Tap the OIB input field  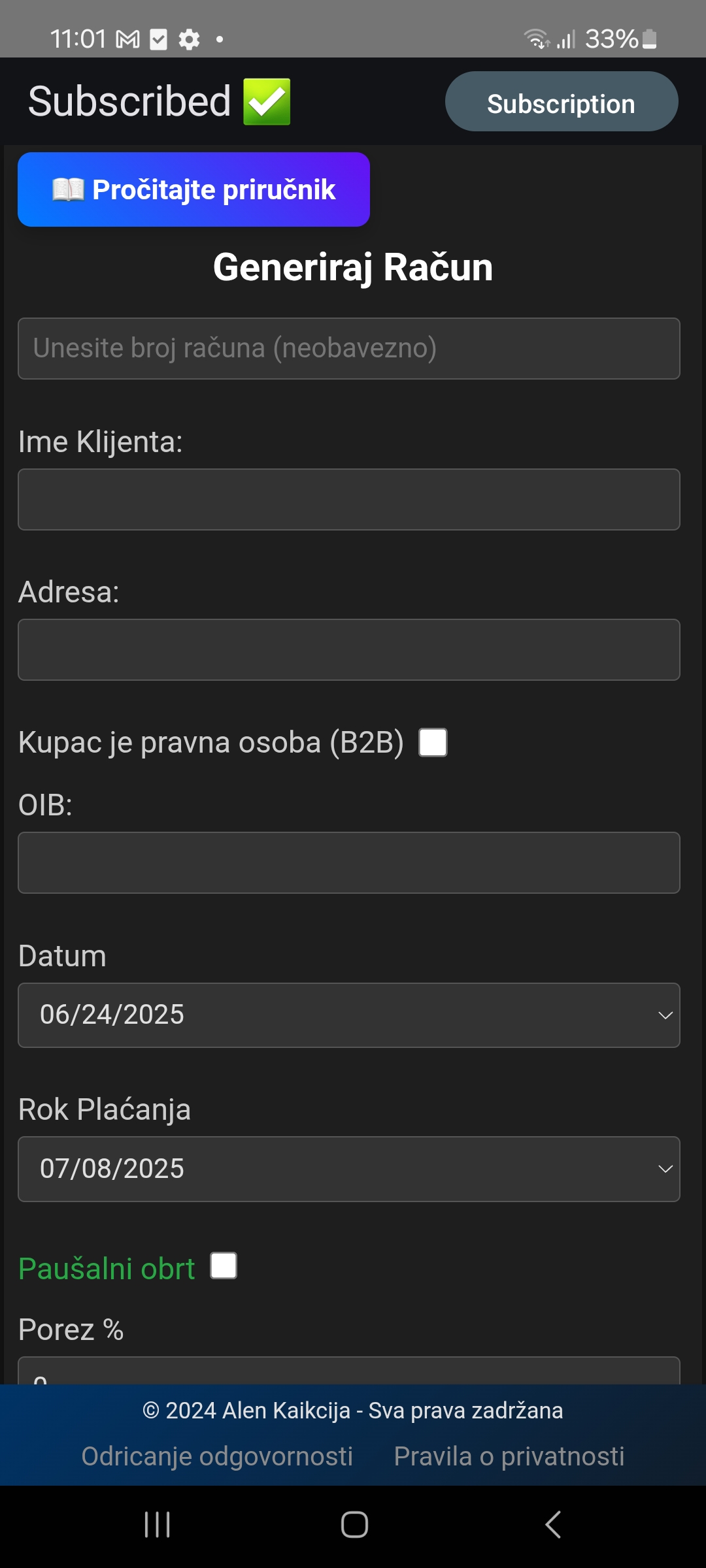(349, 862)
